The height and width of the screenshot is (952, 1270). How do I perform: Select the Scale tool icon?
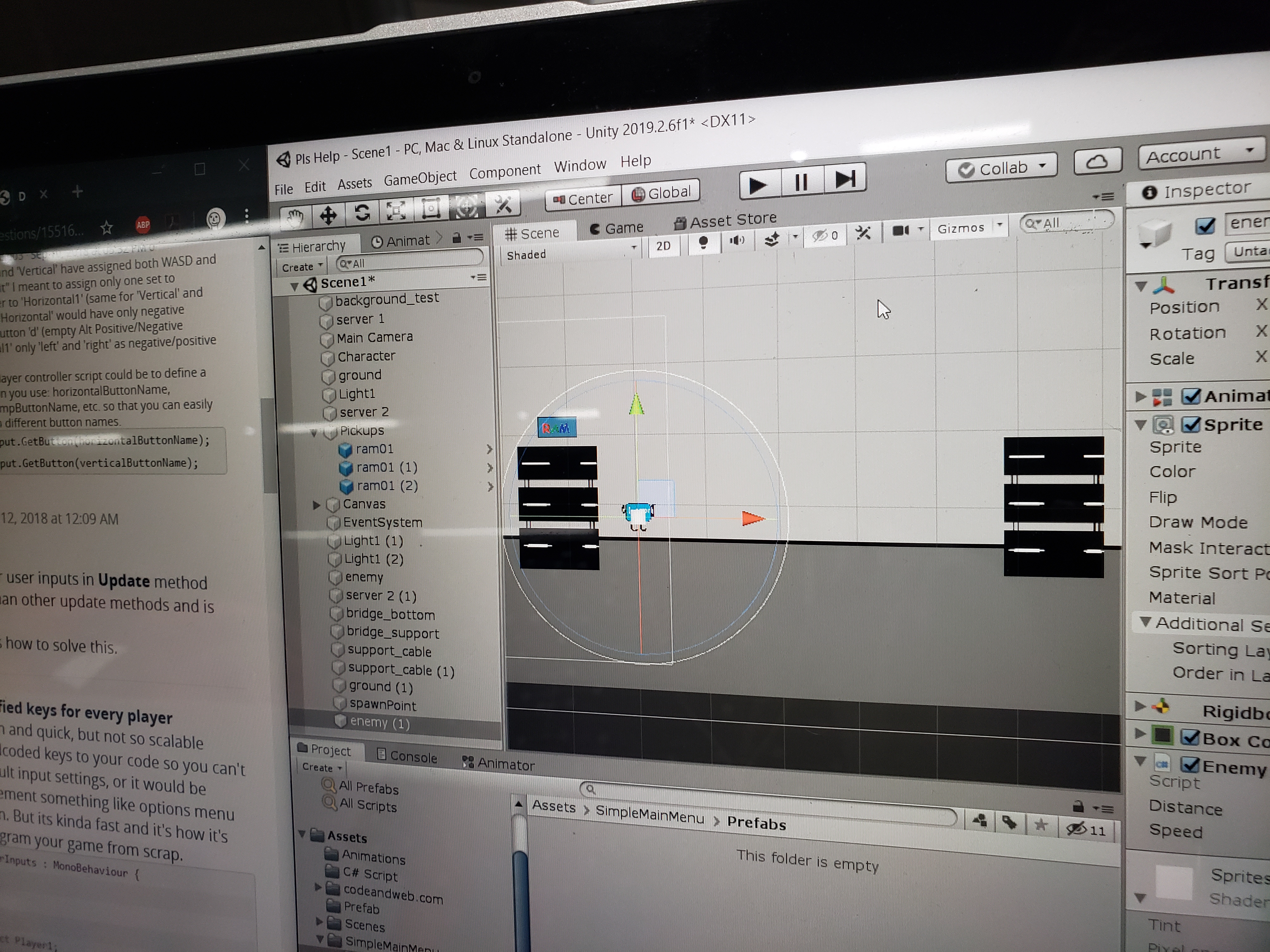tap(396, 211)
